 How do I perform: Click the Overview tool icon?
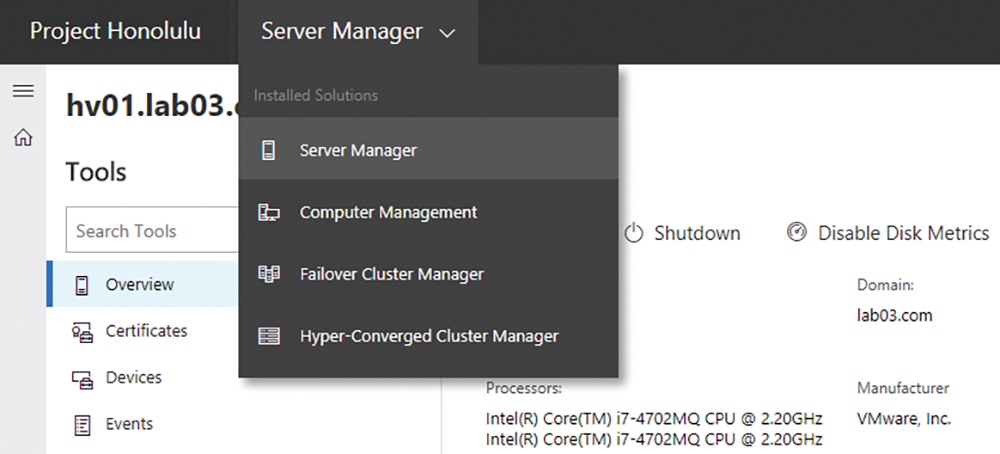(82, 285)
